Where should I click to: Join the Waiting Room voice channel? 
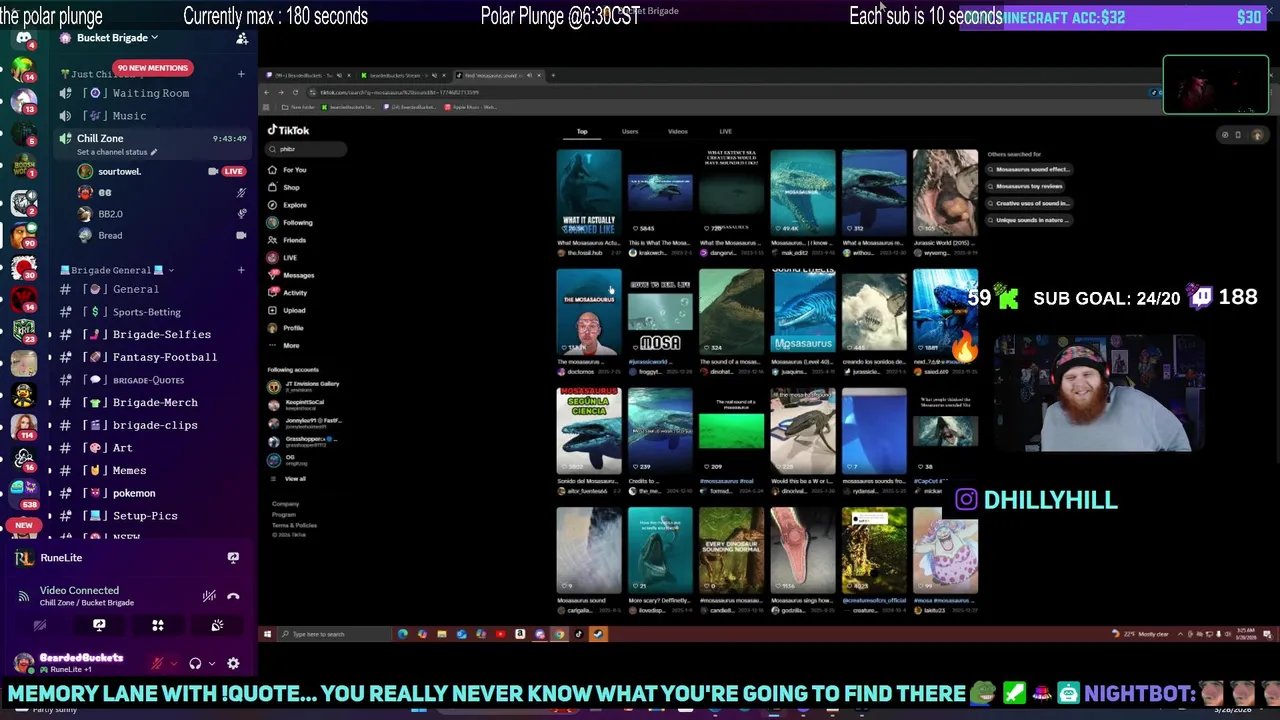pyautogui.click(x=150, y=93)
